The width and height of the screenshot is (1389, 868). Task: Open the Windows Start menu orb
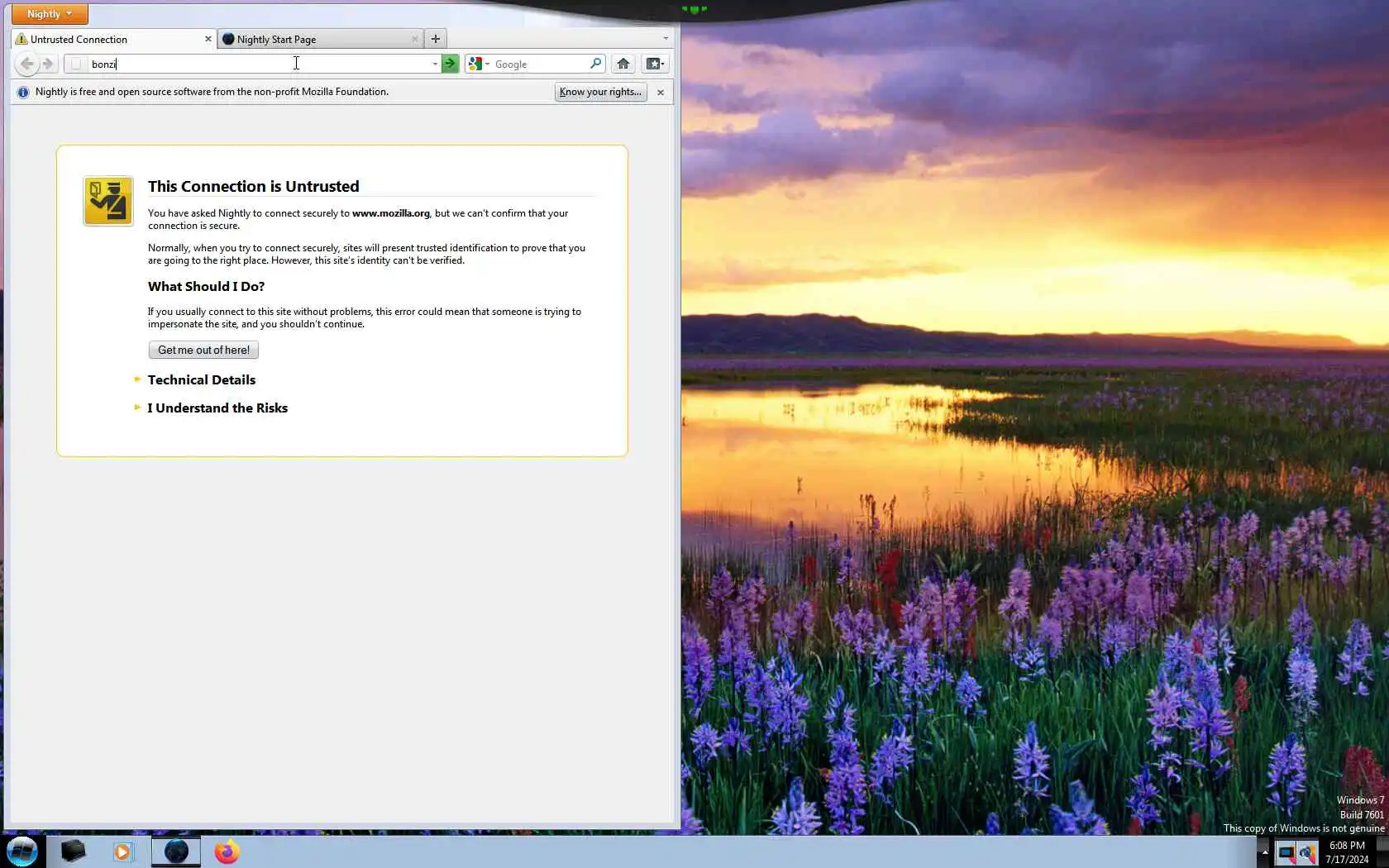(x=21, y=851)
